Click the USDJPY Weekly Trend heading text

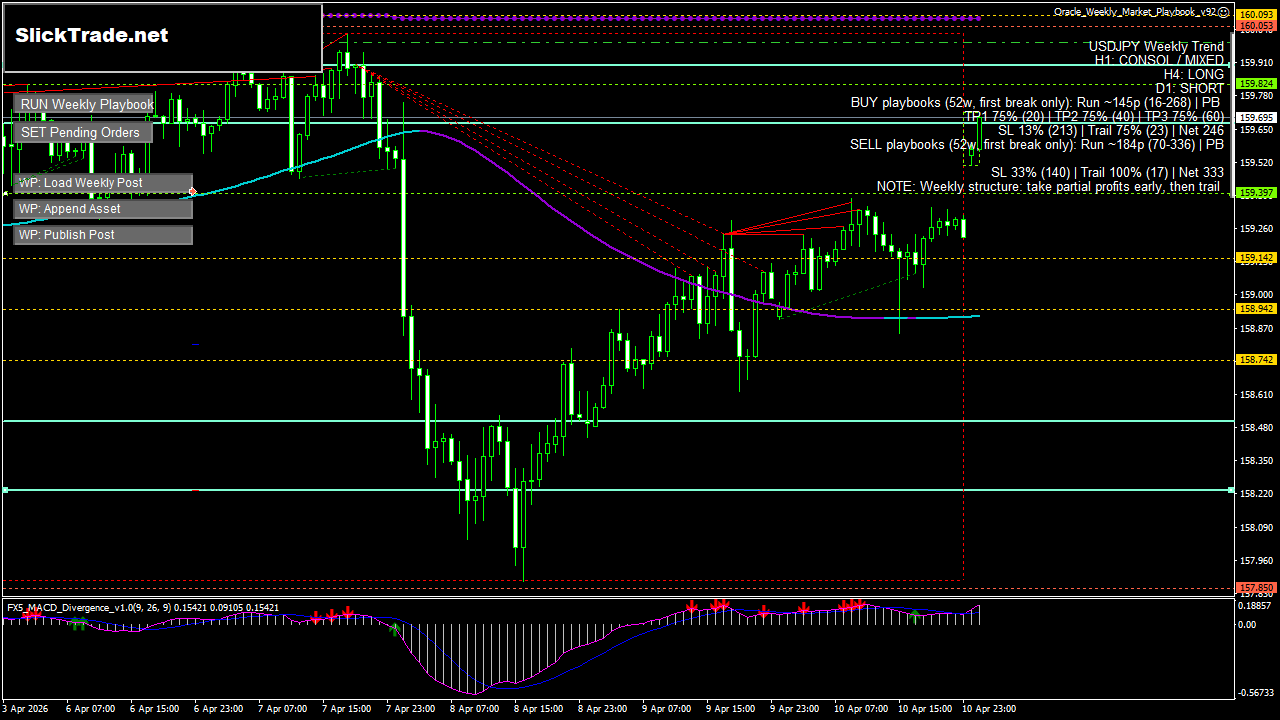click(1156, 46)
